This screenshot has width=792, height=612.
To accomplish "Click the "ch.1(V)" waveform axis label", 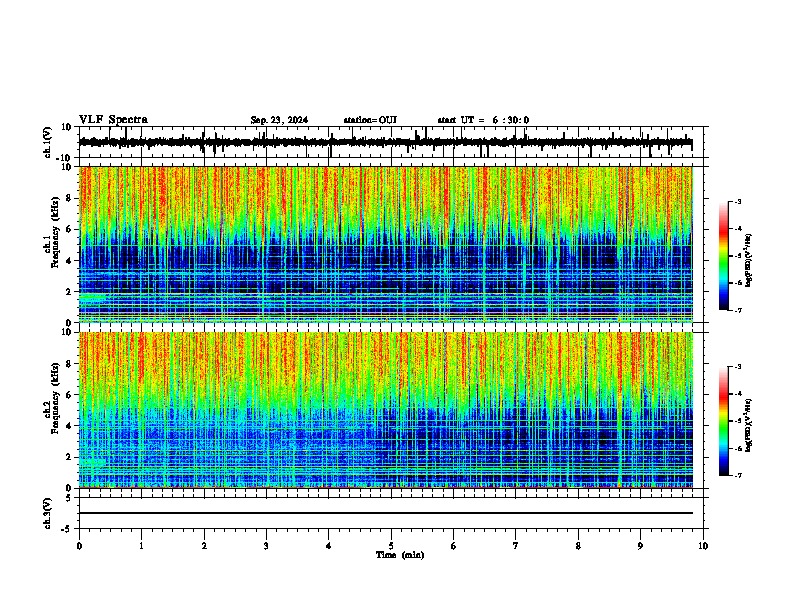I will pyautogui.click(x=48, y=142).
